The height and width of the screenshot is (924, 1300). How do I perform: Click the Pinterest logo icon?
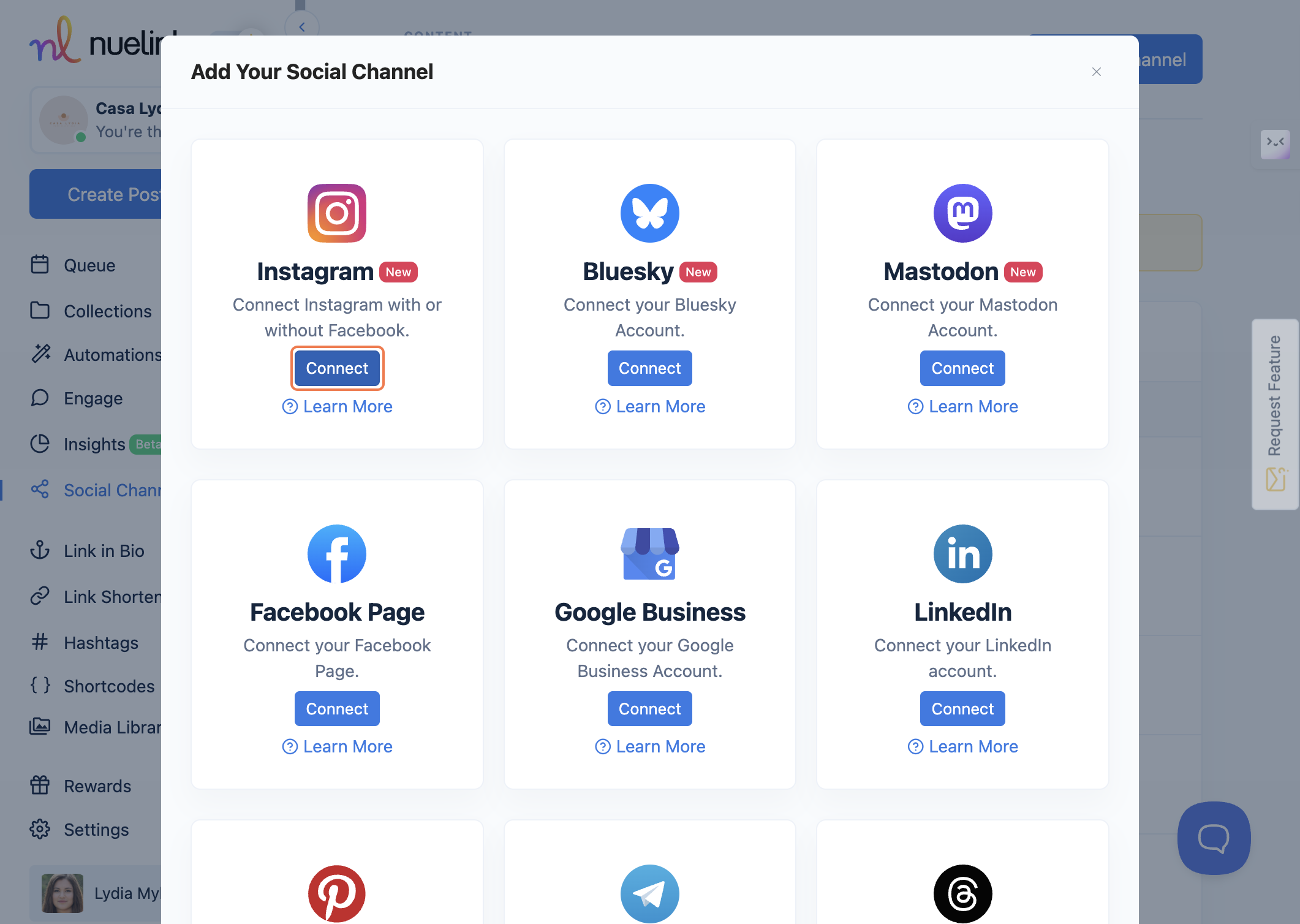tap(337, 894)
